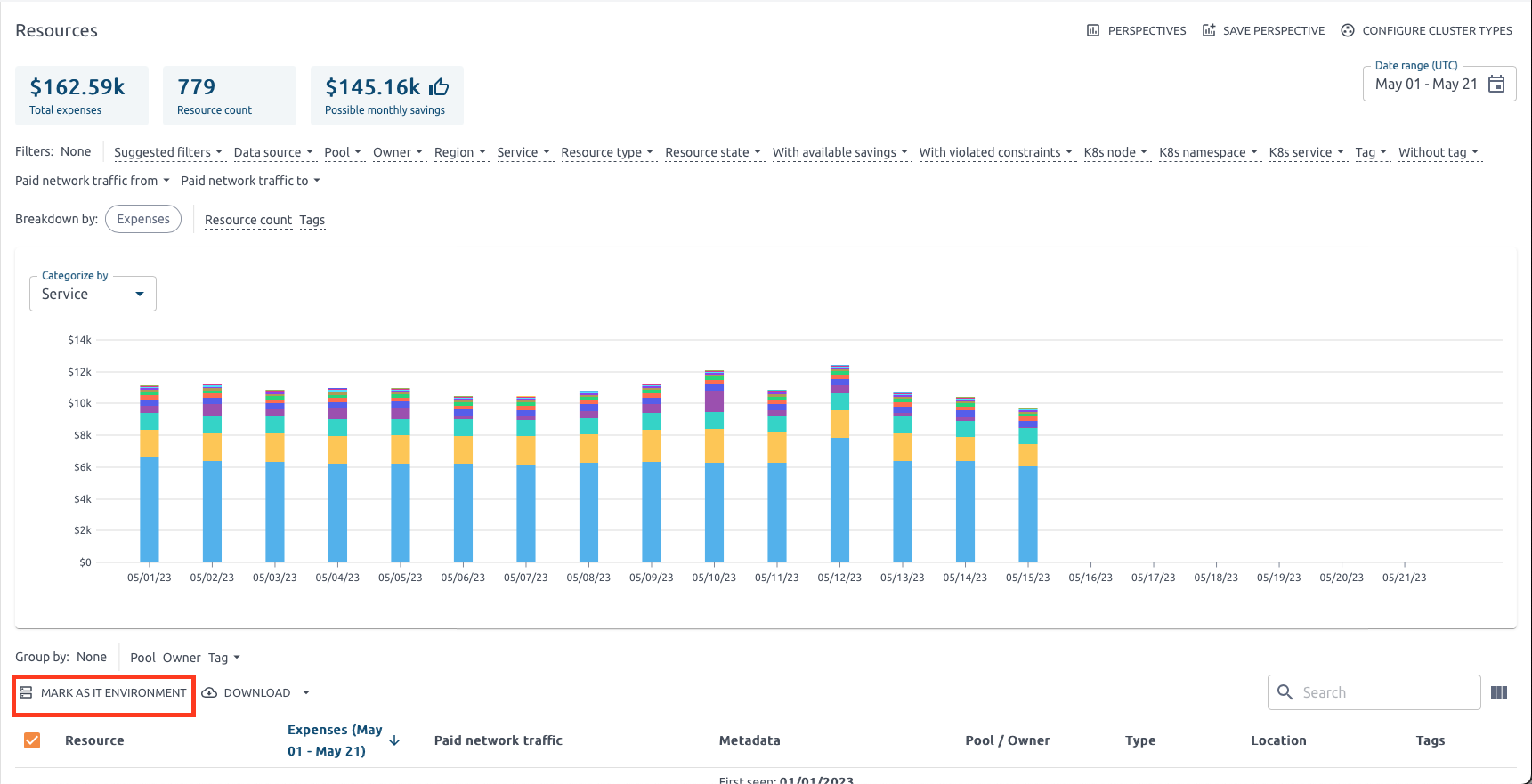The width and height of the screenshot is (1532, 784).
Task: Select the Expenses breakdown
Action: pos(143,219)
